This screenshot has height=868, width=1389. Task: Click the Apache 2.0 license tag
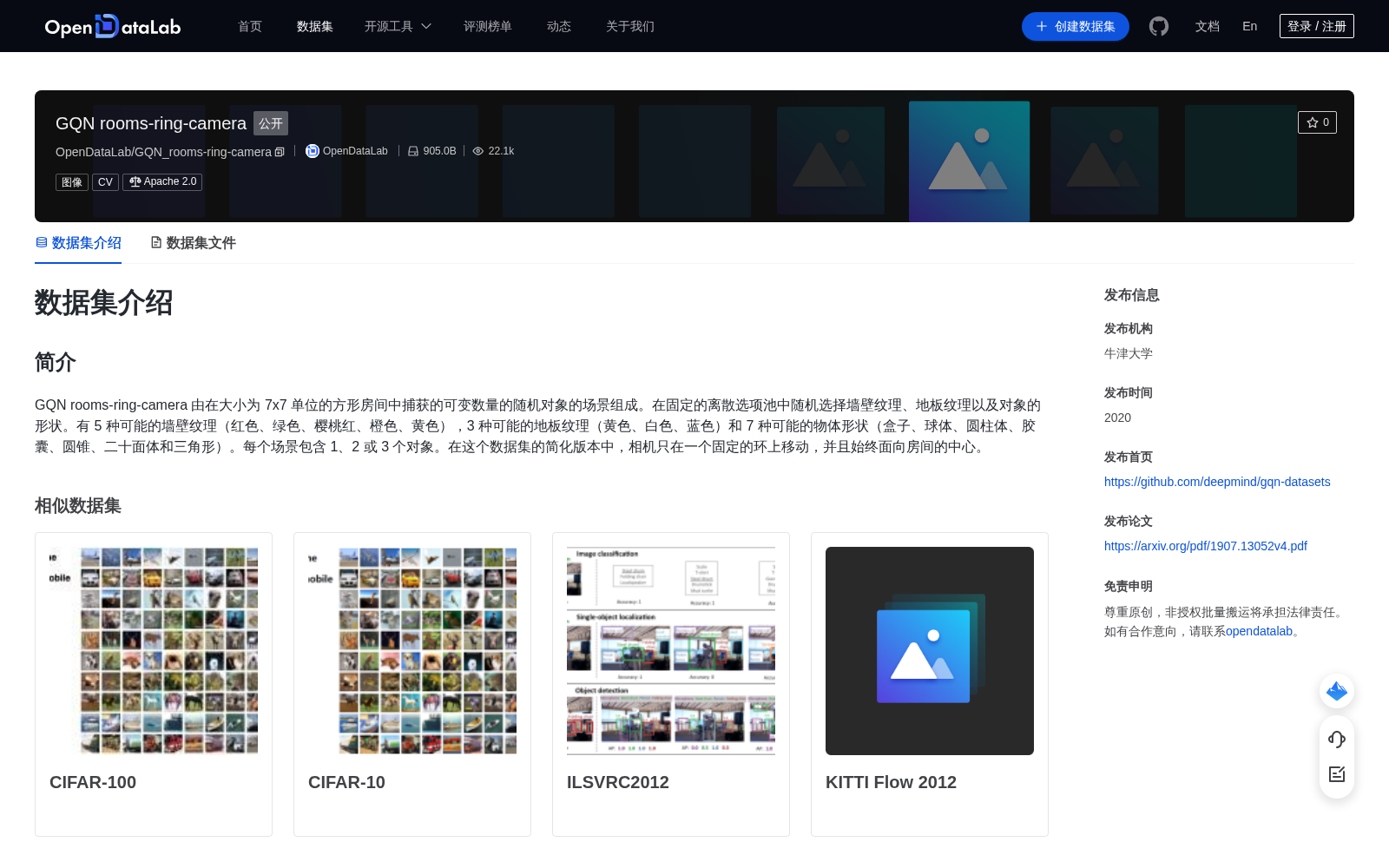pos(162,181)
